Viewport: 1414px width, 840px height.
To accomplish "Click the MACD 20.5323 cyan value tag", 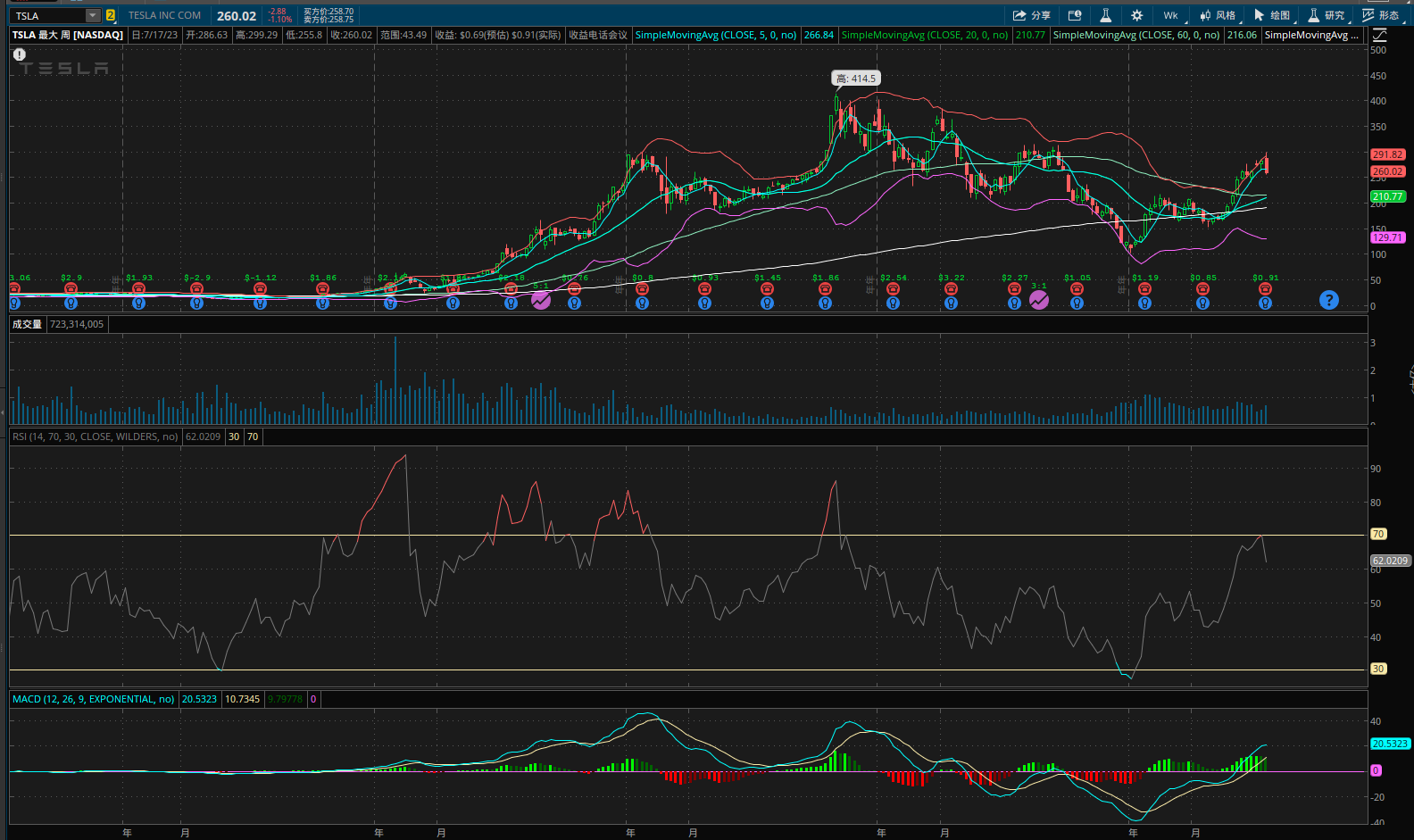I will pyautogui.click(x=1390, y=744).
